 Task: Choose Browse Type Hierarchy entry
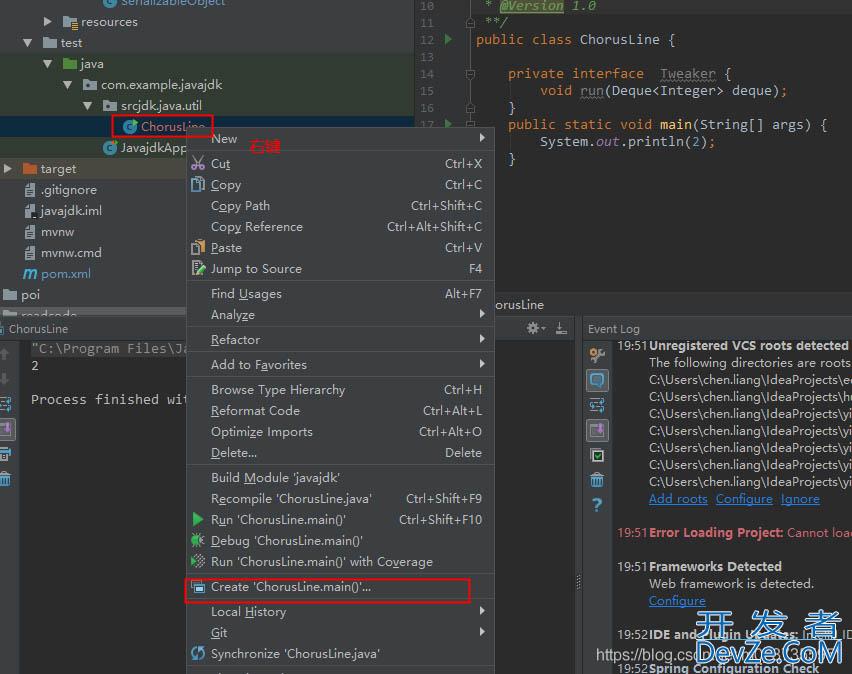[x=341, y=390]
